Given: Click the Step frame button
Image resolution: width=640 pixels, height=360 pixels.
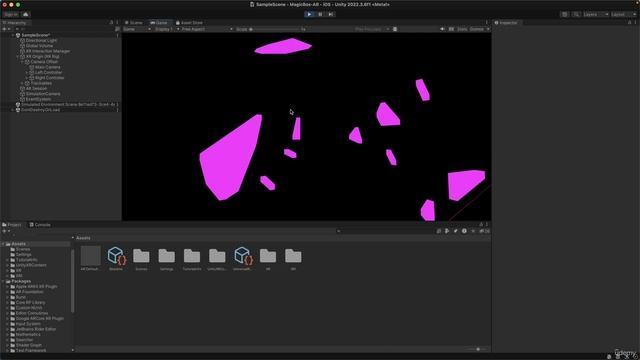Looking at the screenshot, I should coord(331,14).
